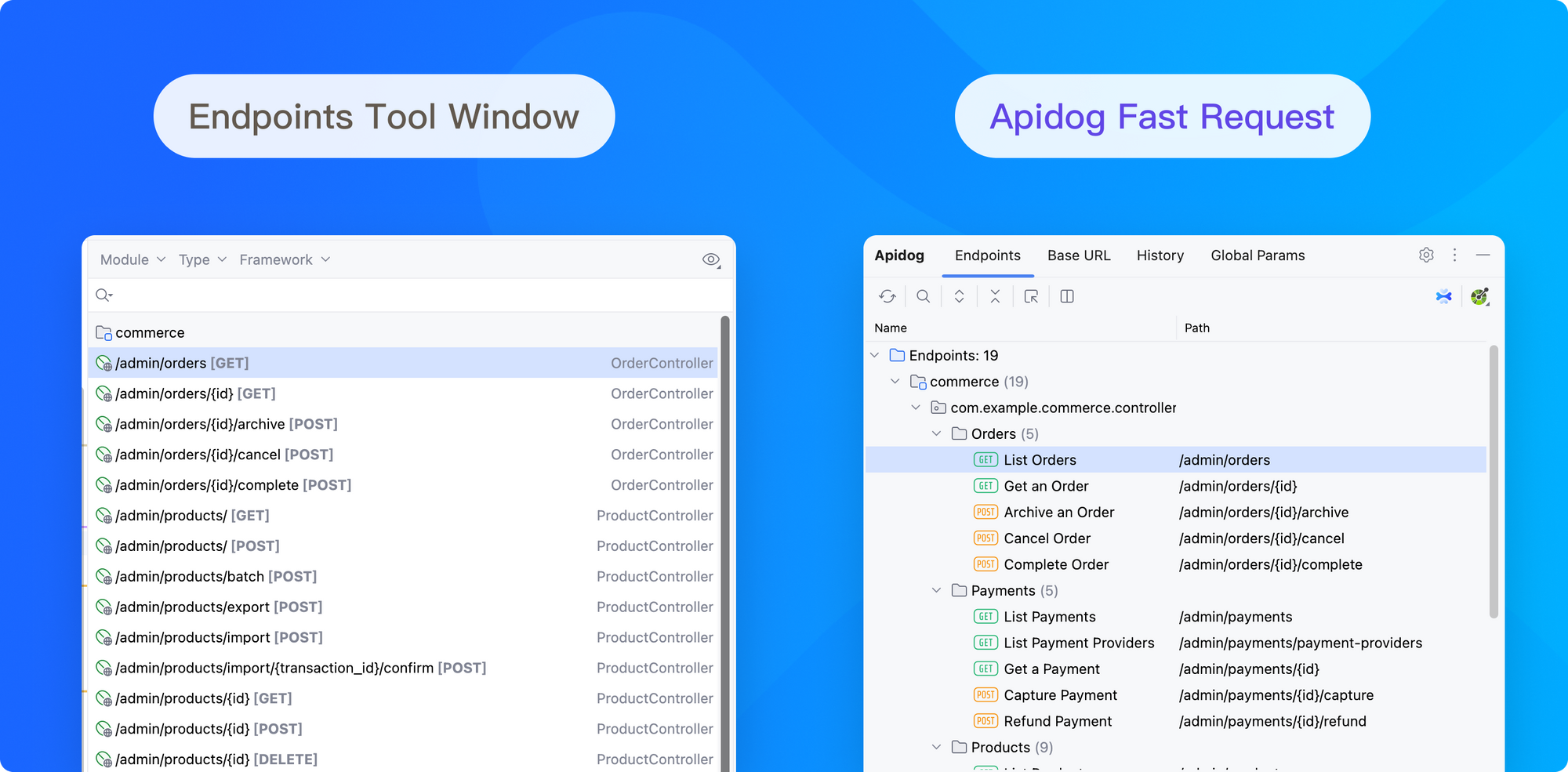The image size is (1568, 772).
Task: Click the GET badge beside List Orders
Action: 985,460
